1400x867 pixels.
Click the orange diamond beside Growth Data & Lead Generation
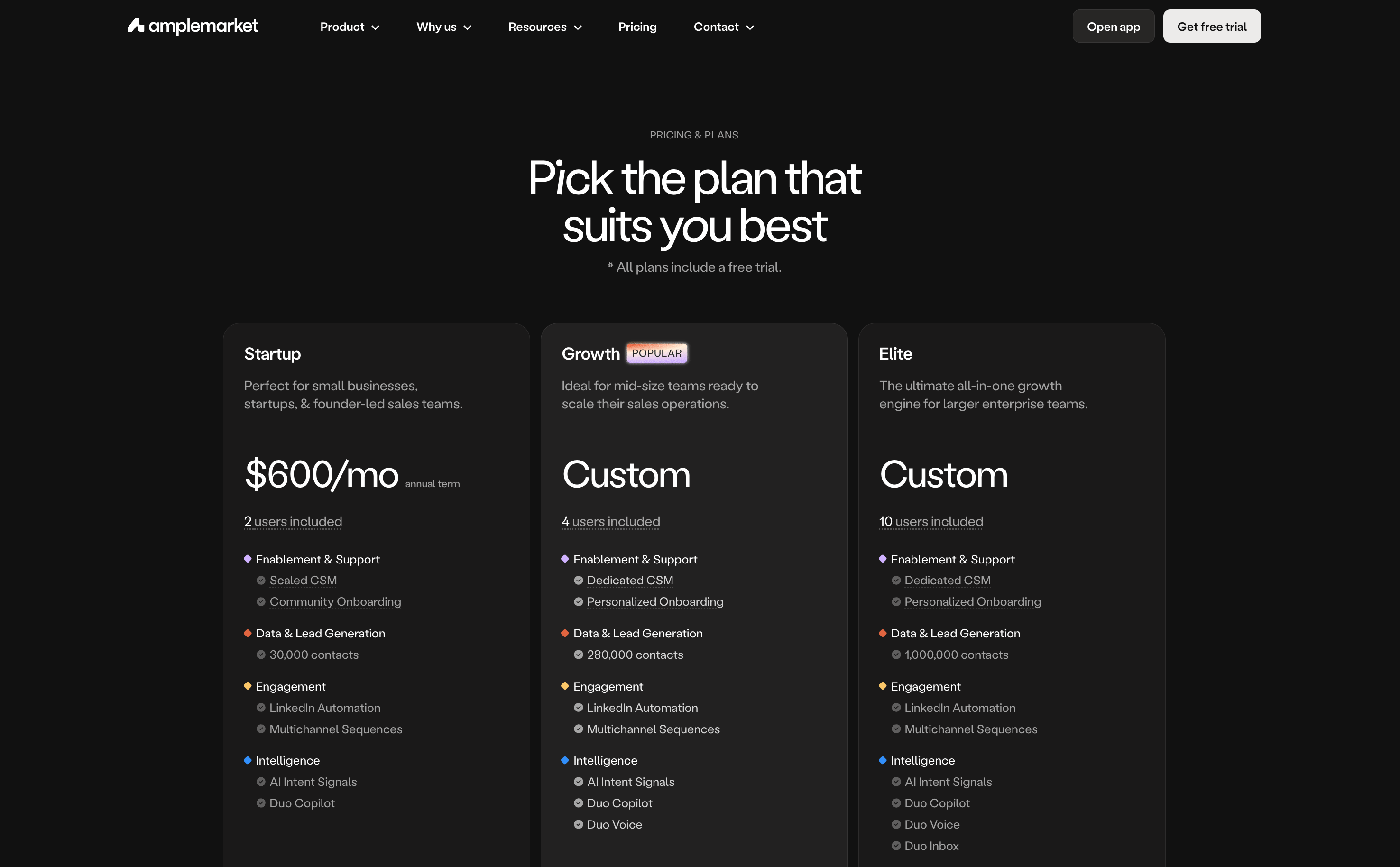[565, 633]
